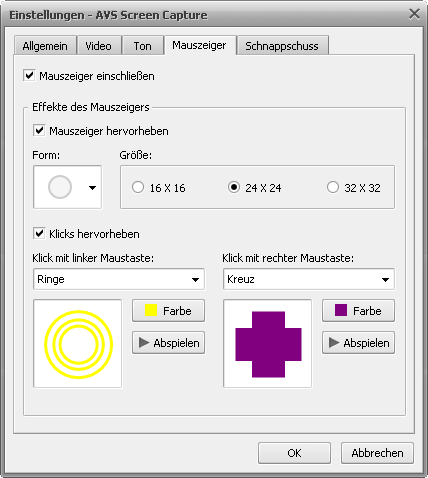Close the Einstellungen dialog window

(x=414, y=14)
